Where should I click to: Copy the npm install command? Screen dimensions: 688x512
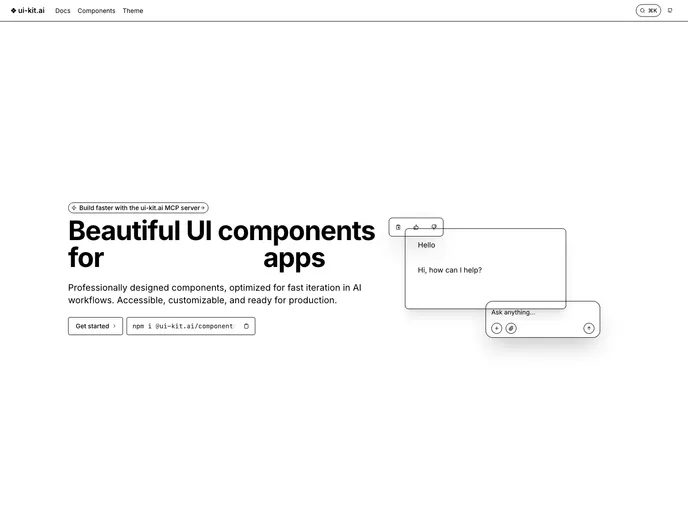[x=246, y=326]
